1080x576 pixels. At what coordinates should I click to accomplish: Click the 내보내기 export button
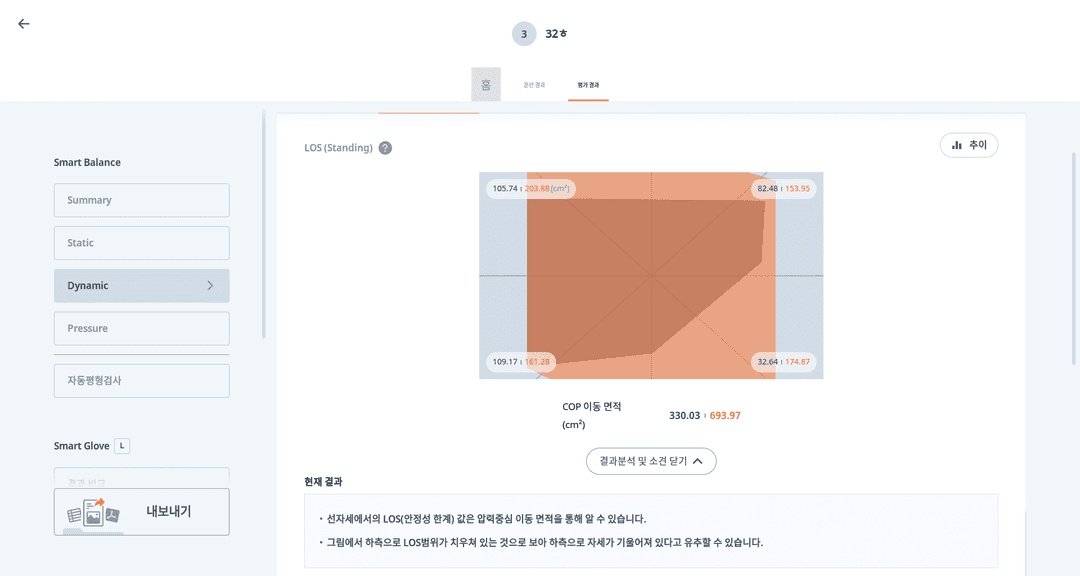coord(167,512)
